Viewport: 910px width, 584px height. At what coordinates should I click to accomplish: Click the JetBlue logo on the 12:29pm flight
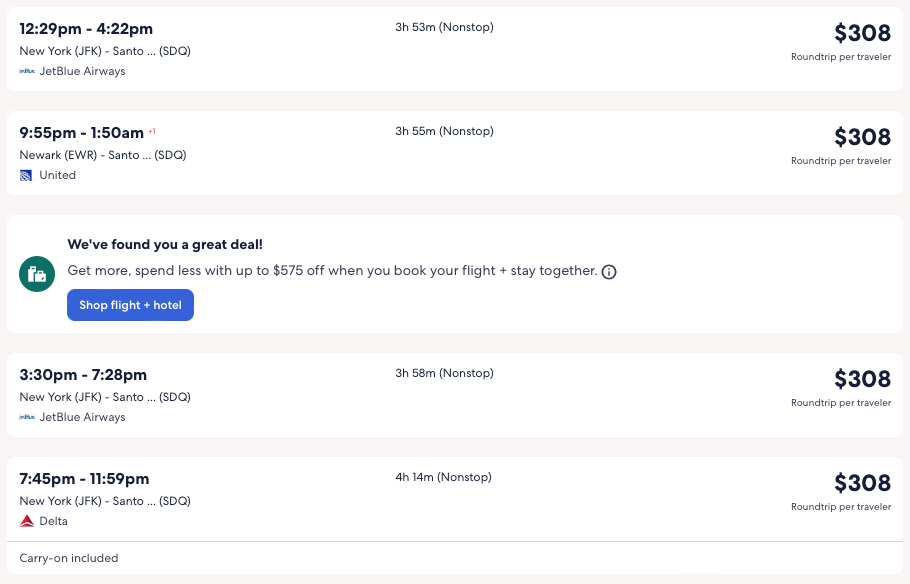[x=27, y=71]
